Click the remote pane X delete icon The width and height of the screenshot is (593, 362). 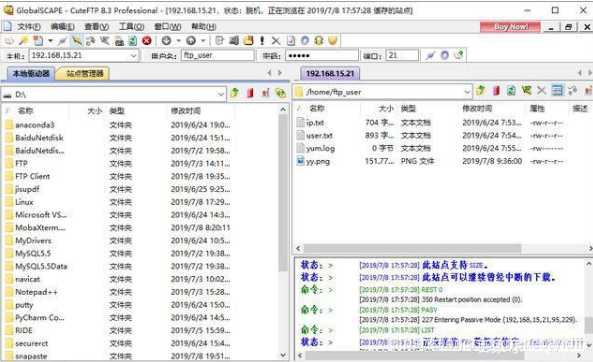pos(542,90)
